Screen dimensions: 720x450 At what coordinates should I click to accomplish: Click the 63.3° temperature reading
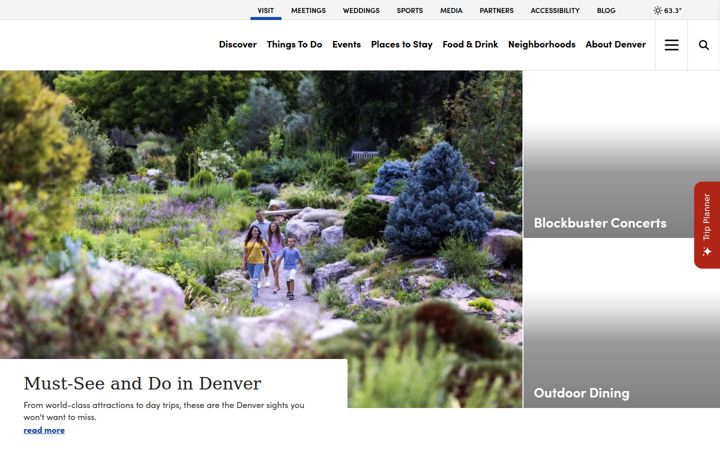[673, 10]
